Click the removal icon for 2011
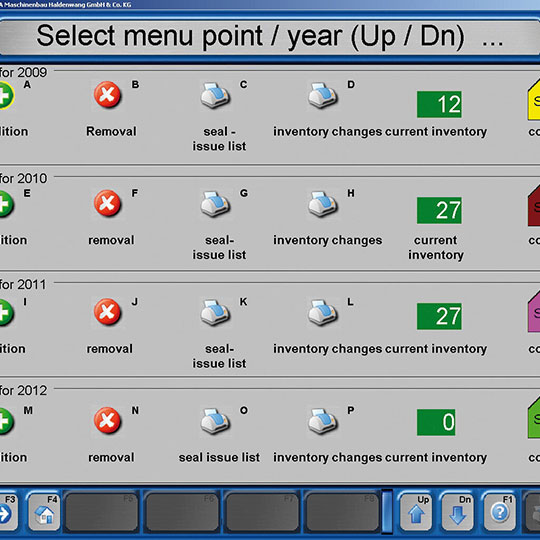This screenshot has height=540, width=540. 107,312
